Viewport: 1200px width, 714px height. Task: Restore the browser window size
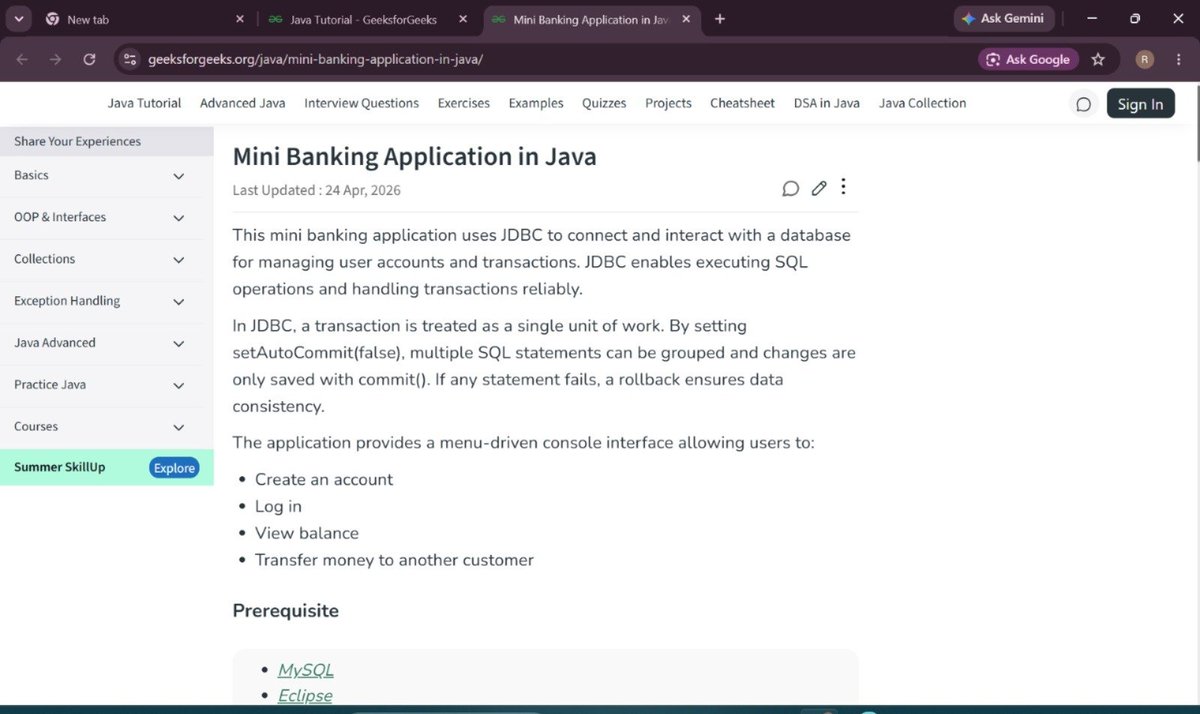[1135, 19]
